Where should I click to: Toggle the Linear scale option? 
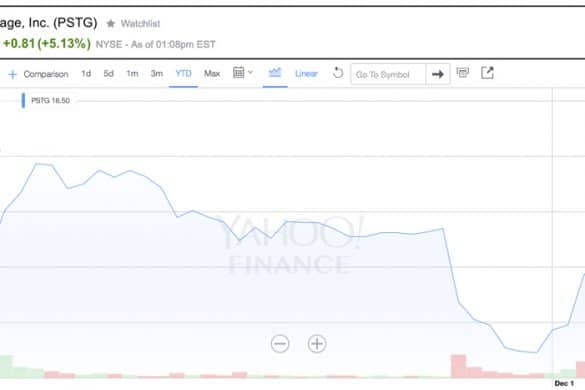306,74
